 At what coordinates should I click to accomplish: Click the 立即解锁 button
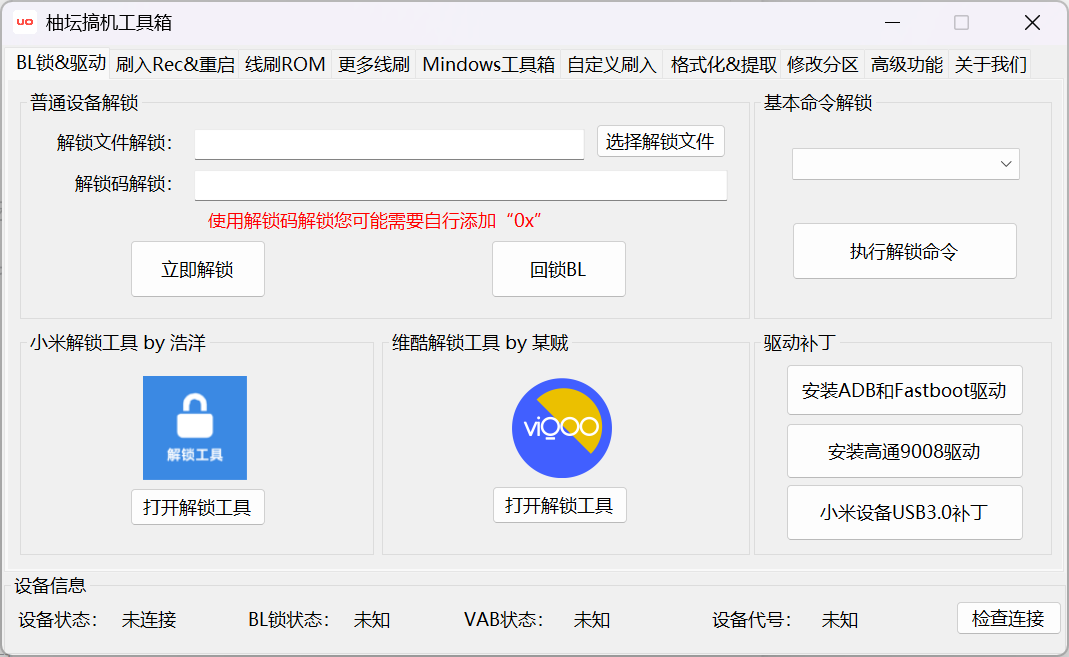coord(197,269)
